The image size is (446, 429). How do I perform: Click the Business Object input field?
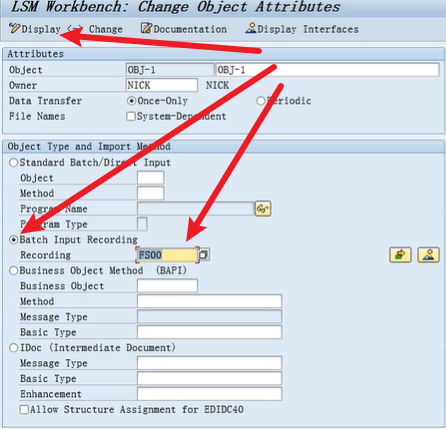click(167, 286)
